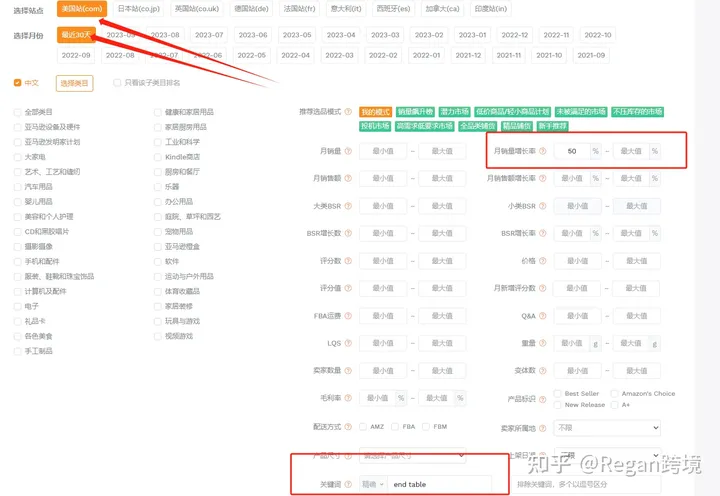Image resolution: width=720 pixels, height=496 pixels.
Task: Check the Best Seller checkbox
Action: pyautogui.click(x=557, y=394)
